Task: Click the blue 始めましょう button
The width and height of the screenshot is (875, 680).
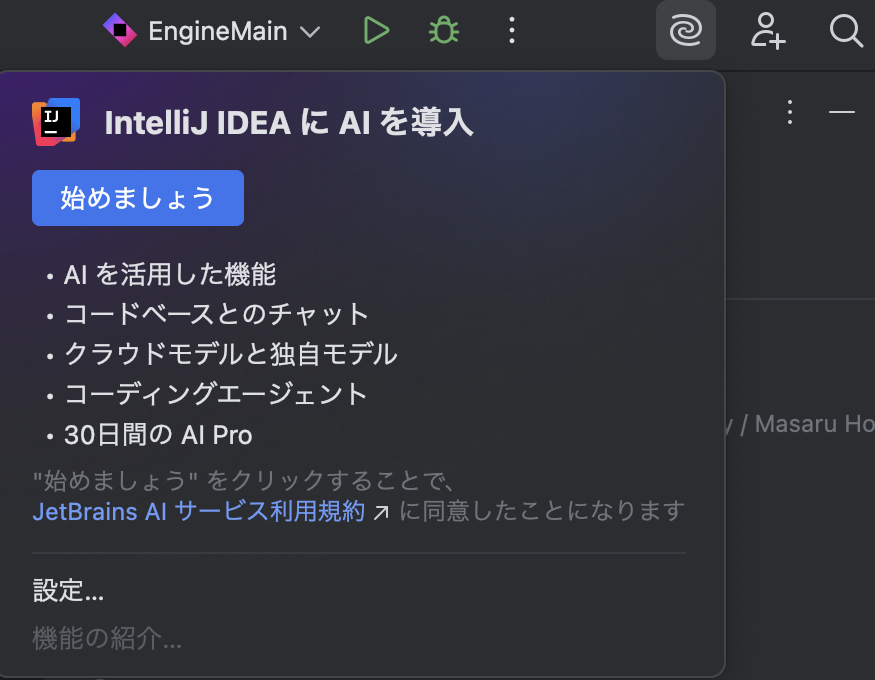Action: [138, 198]
